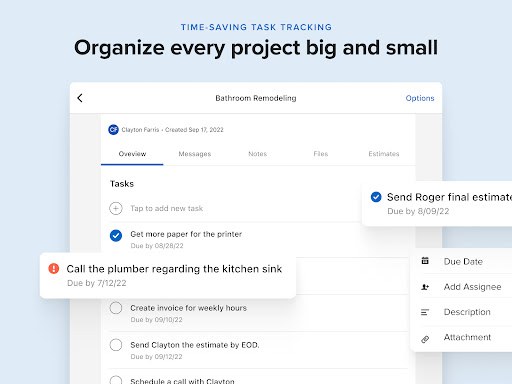Mark Send Clayton the estimate as done

pos(116,345)
